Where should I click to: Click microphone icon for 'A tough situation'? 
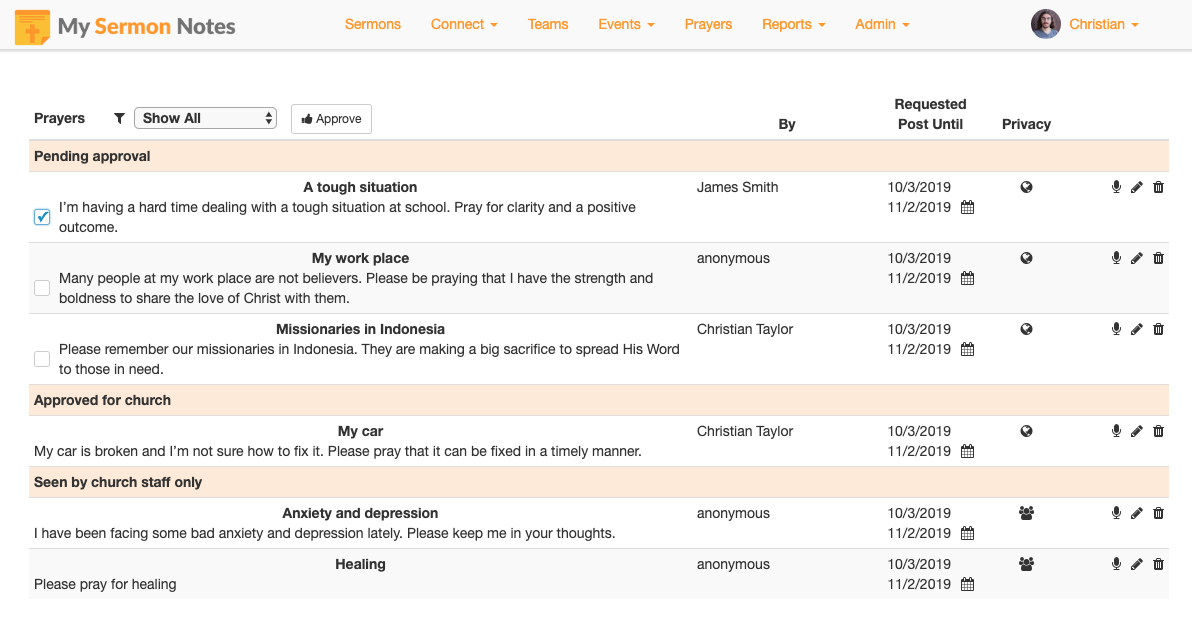(1116, 187)
